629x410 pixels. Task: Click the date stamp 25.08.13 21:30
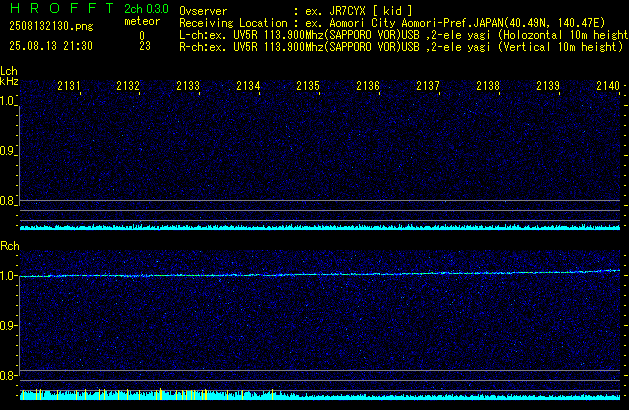coord(51,46)
